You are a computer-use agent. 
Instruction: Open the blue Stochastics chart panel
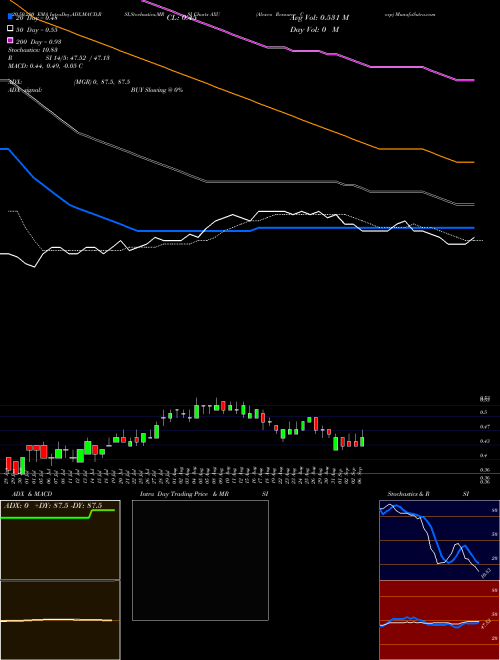coord(439,540)
